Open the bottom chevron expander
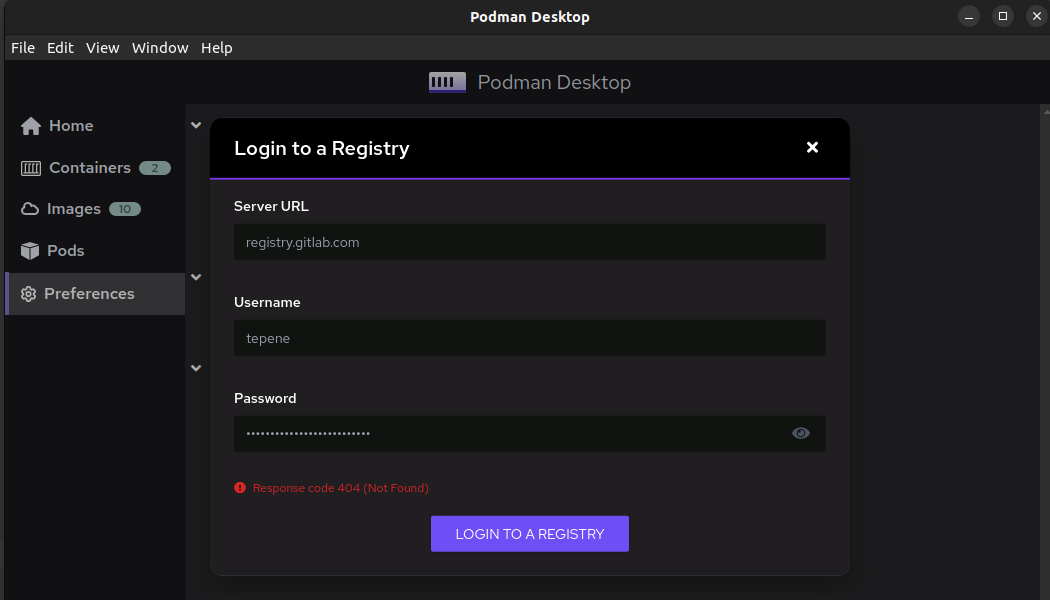Screen dimensions: 1050x600 (196, 368)
